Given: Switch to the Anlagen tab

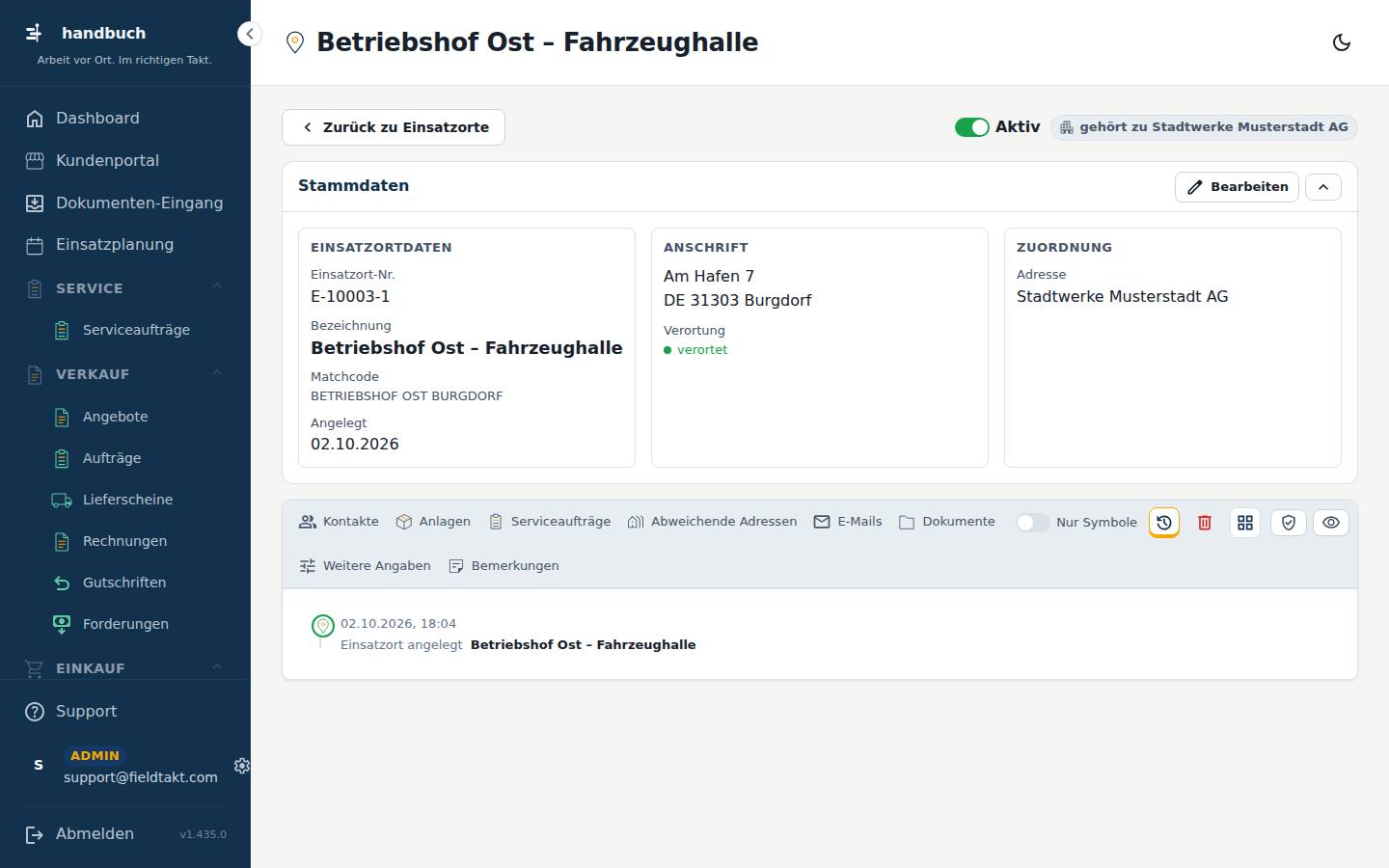Looking at the screenshot, I should [433, 522].
